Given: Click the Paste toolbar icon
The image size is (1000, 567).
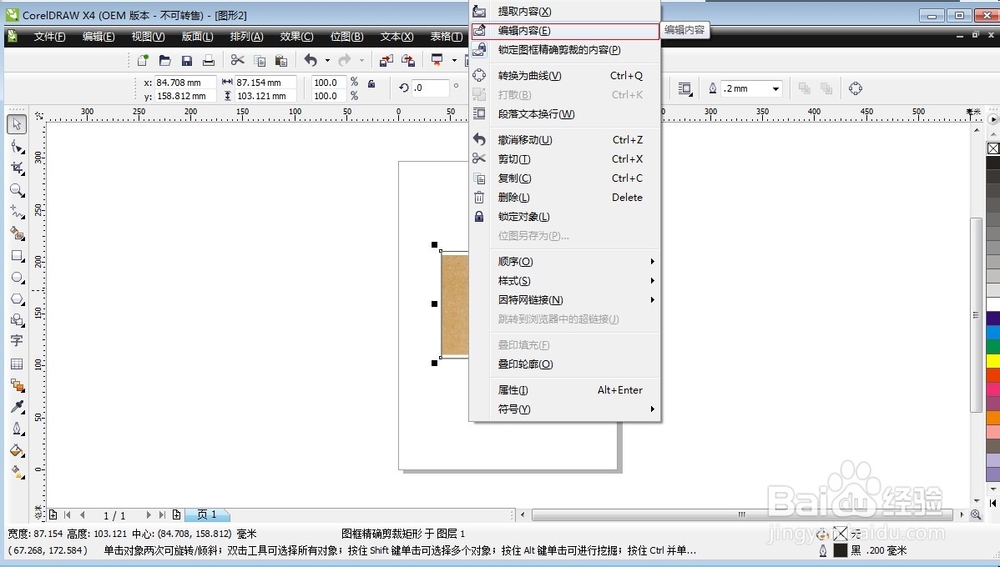Looking at the screenshot, I should point(281,61).
